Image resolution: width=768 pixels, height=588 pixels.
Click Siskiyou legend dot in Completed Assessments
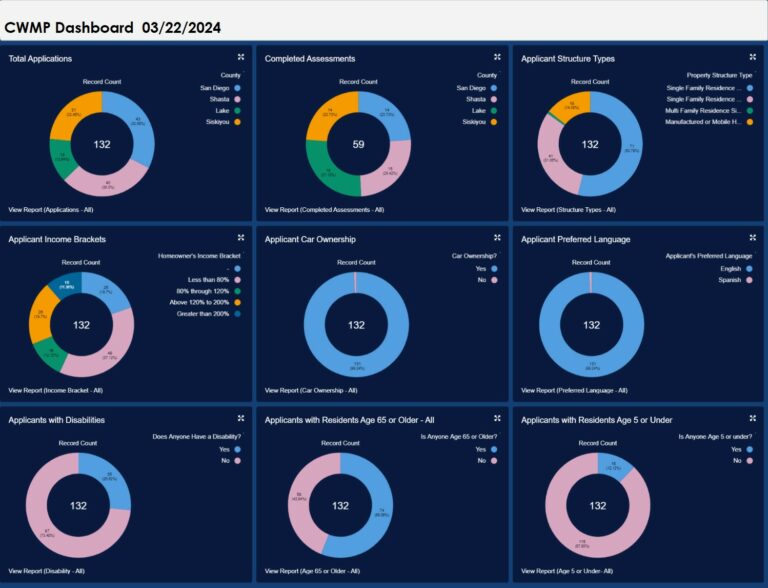point(493,122)
